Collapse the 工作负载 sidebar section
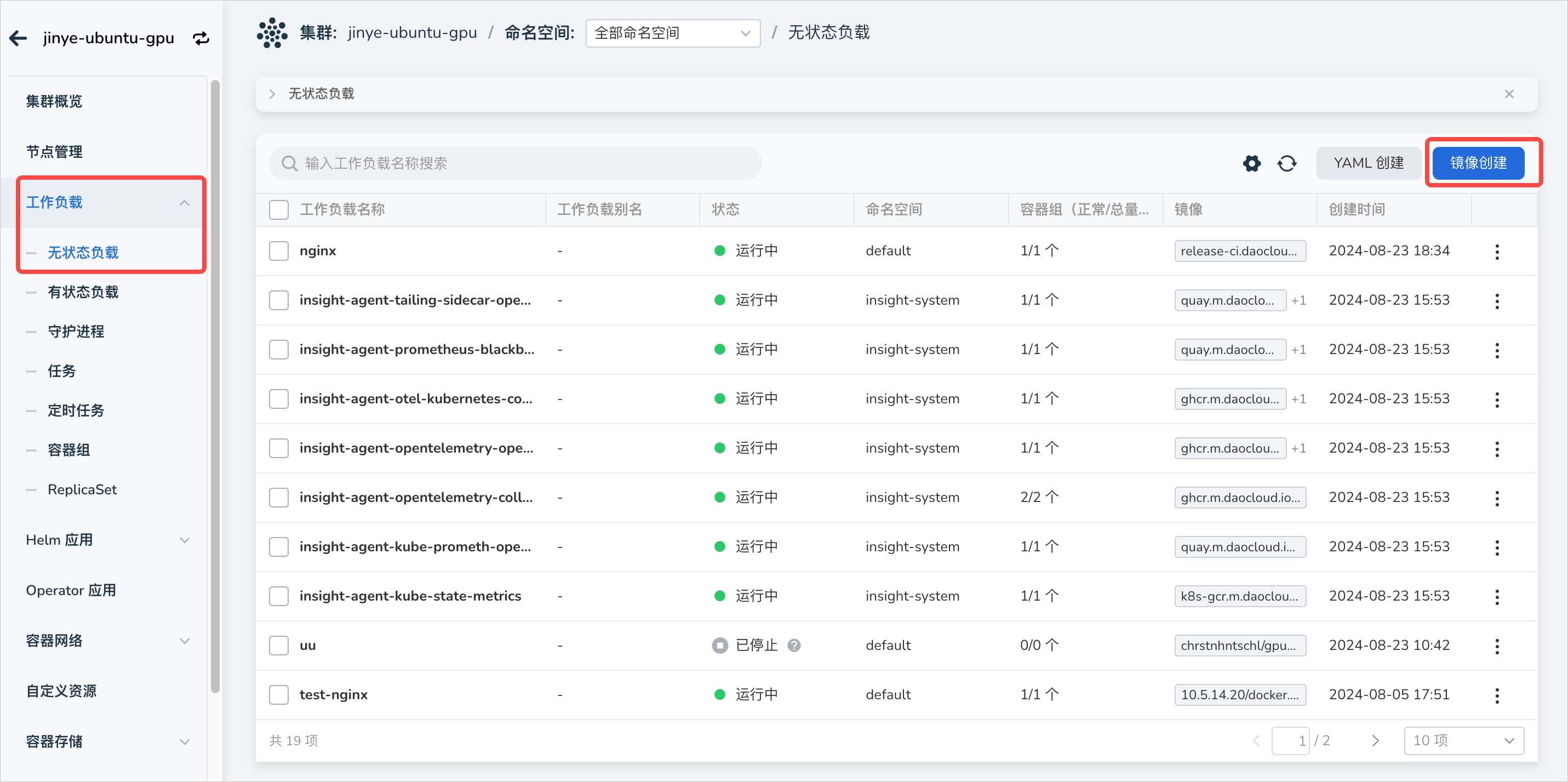 pos(185,202)
